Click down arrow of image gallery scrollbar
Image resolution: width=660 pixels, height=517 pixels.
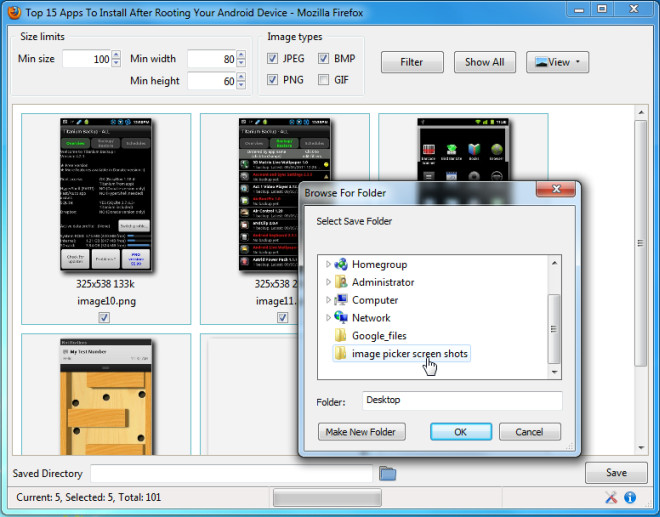click(641, 448)
